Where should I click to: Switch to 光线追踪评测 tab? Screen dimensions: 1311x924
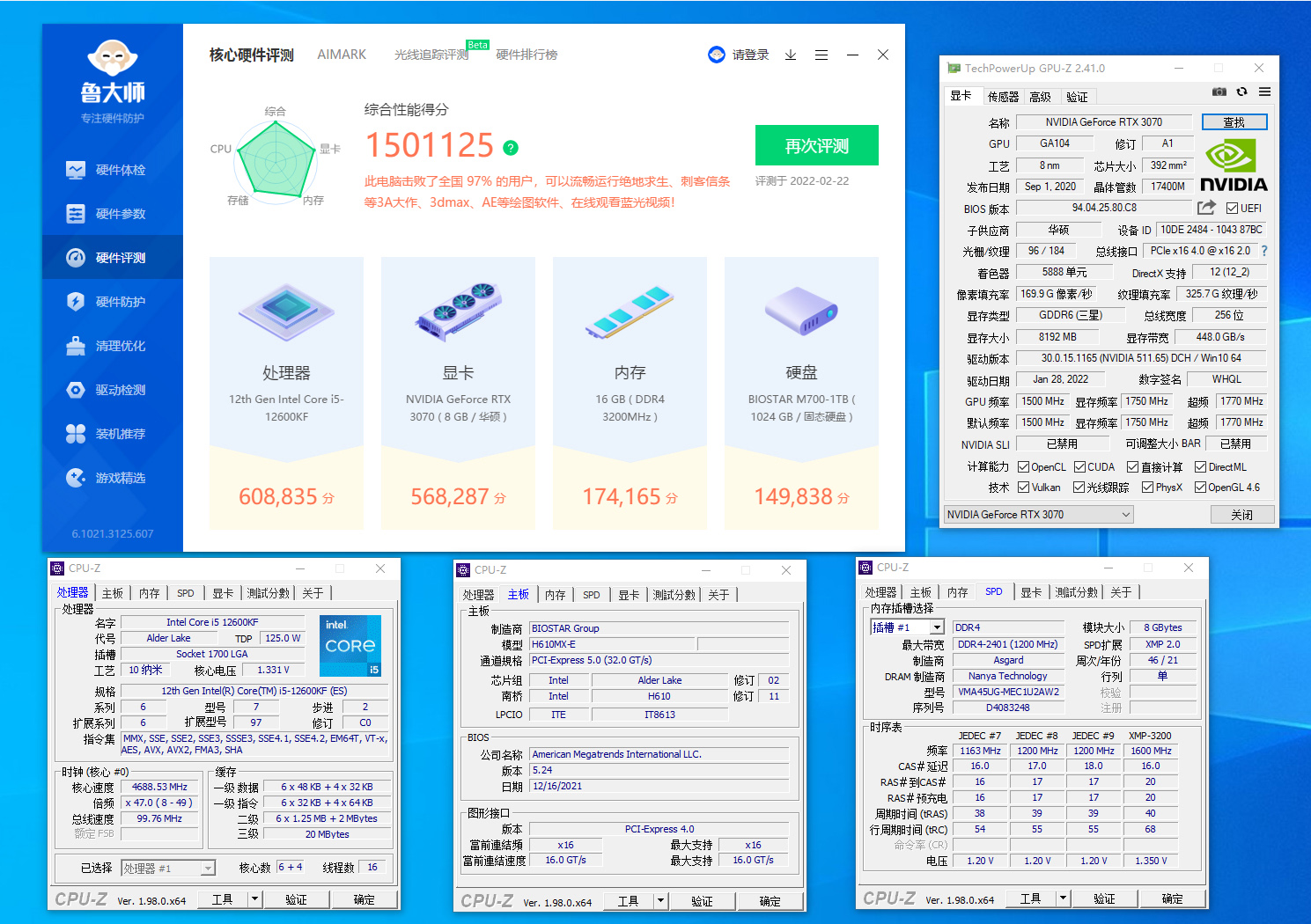pos(431,55)
